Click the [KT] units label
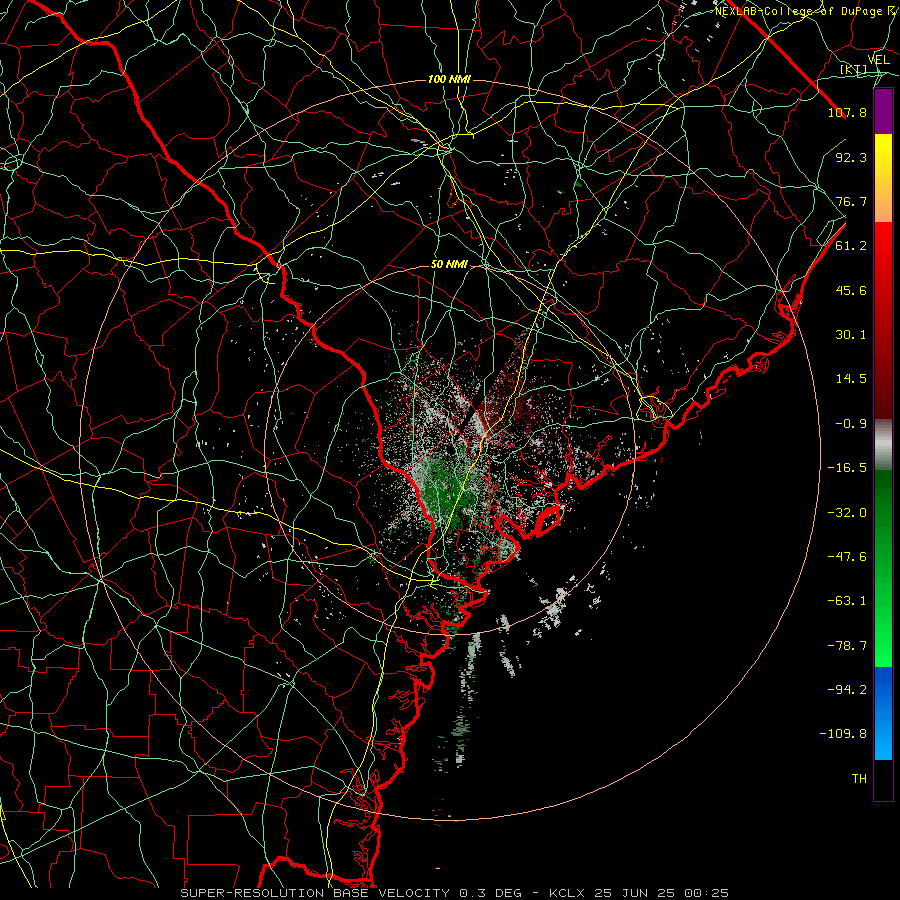The width and height of the screenshot is (900, 900). (x=854, y=70)
